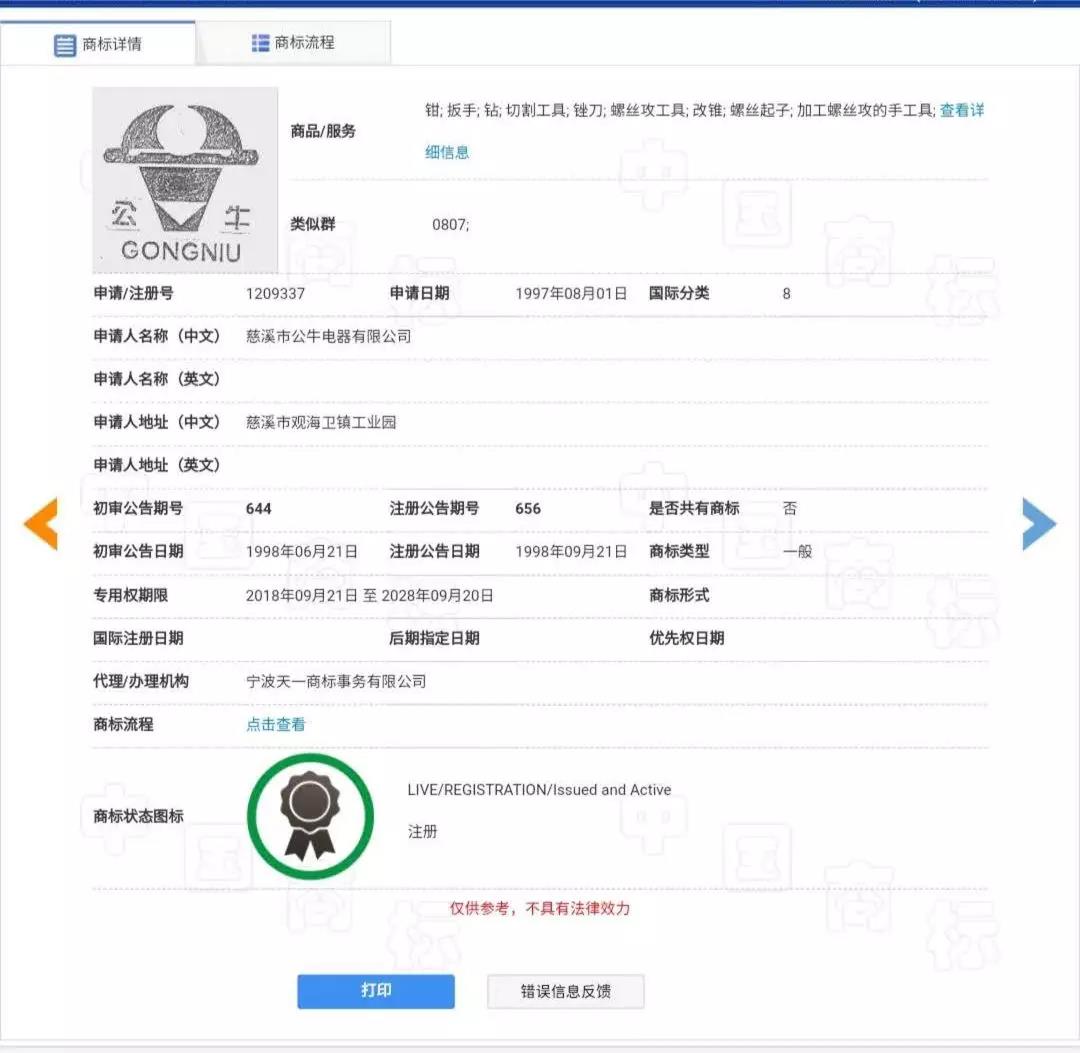Select the 申请人地址（英文） label
Image resolution: width=1080 pixels, height=1053 pixels.
[156, 466]
